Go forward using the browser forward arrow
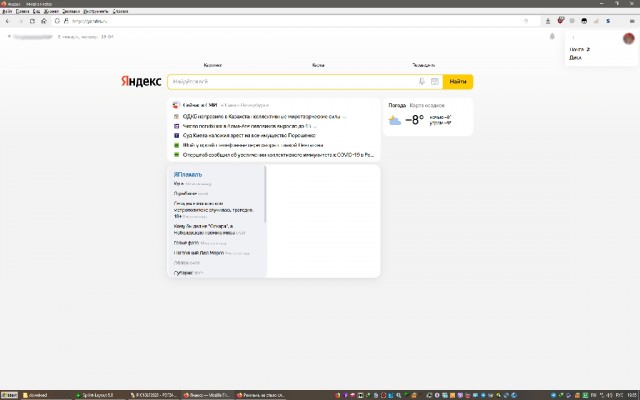Viewport: 640px width, 400px height. click(20, 21)
